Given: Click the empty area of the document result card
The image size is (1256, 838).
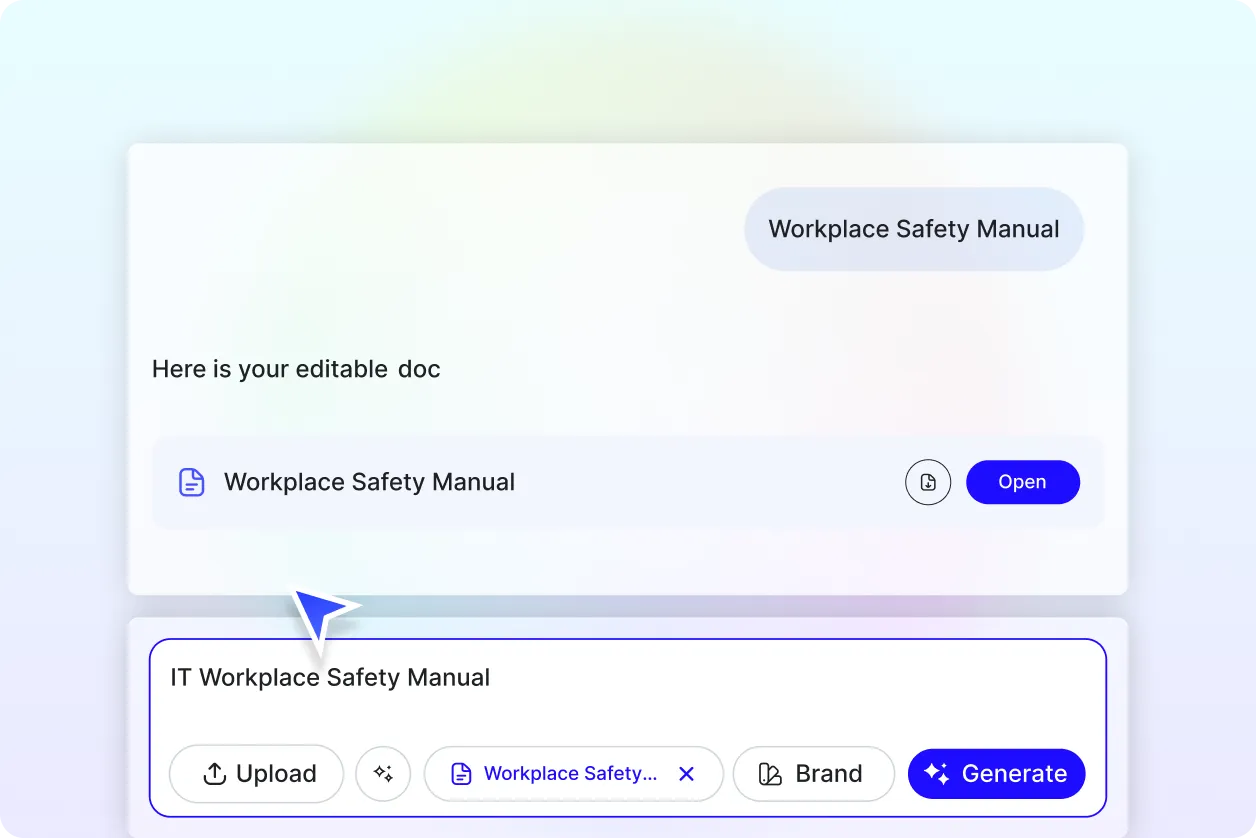Looking at the screenshot, I should pos(700,482).
